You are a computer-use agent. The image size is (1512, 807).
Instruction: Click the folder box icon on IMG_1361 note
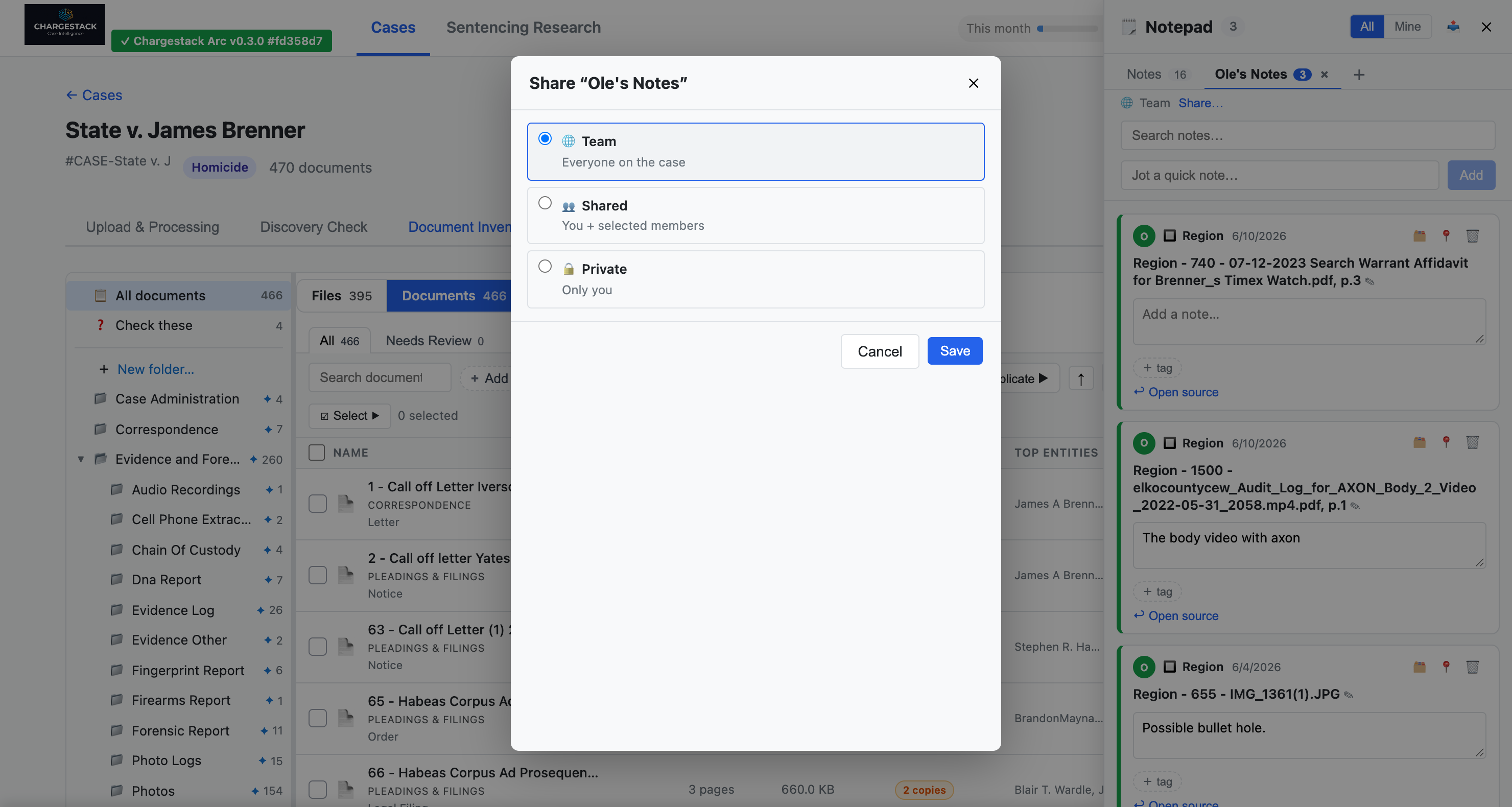1419,667
